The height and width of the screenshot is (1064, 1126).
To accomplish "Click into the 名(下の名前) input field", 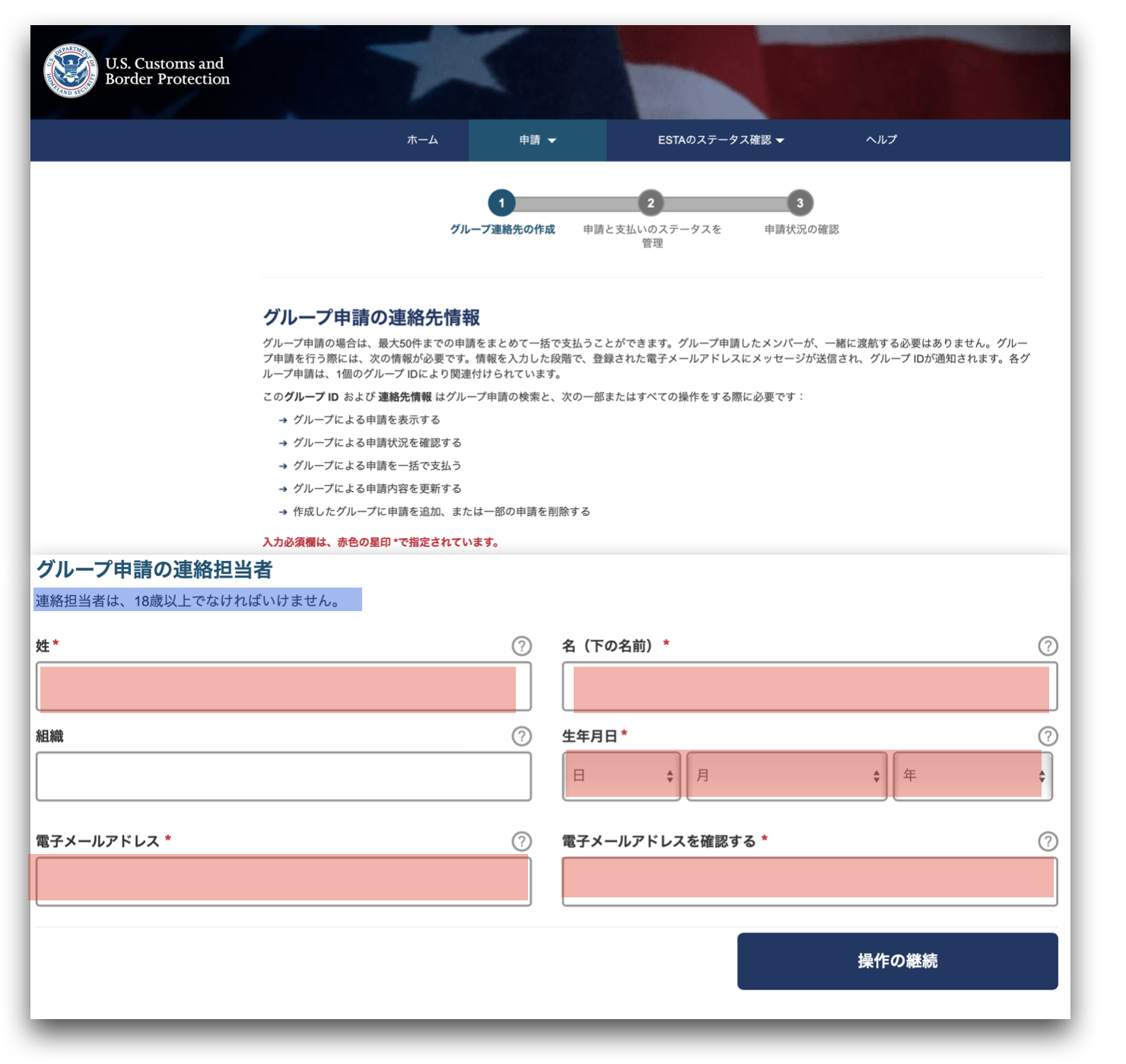I will point(810,687).
